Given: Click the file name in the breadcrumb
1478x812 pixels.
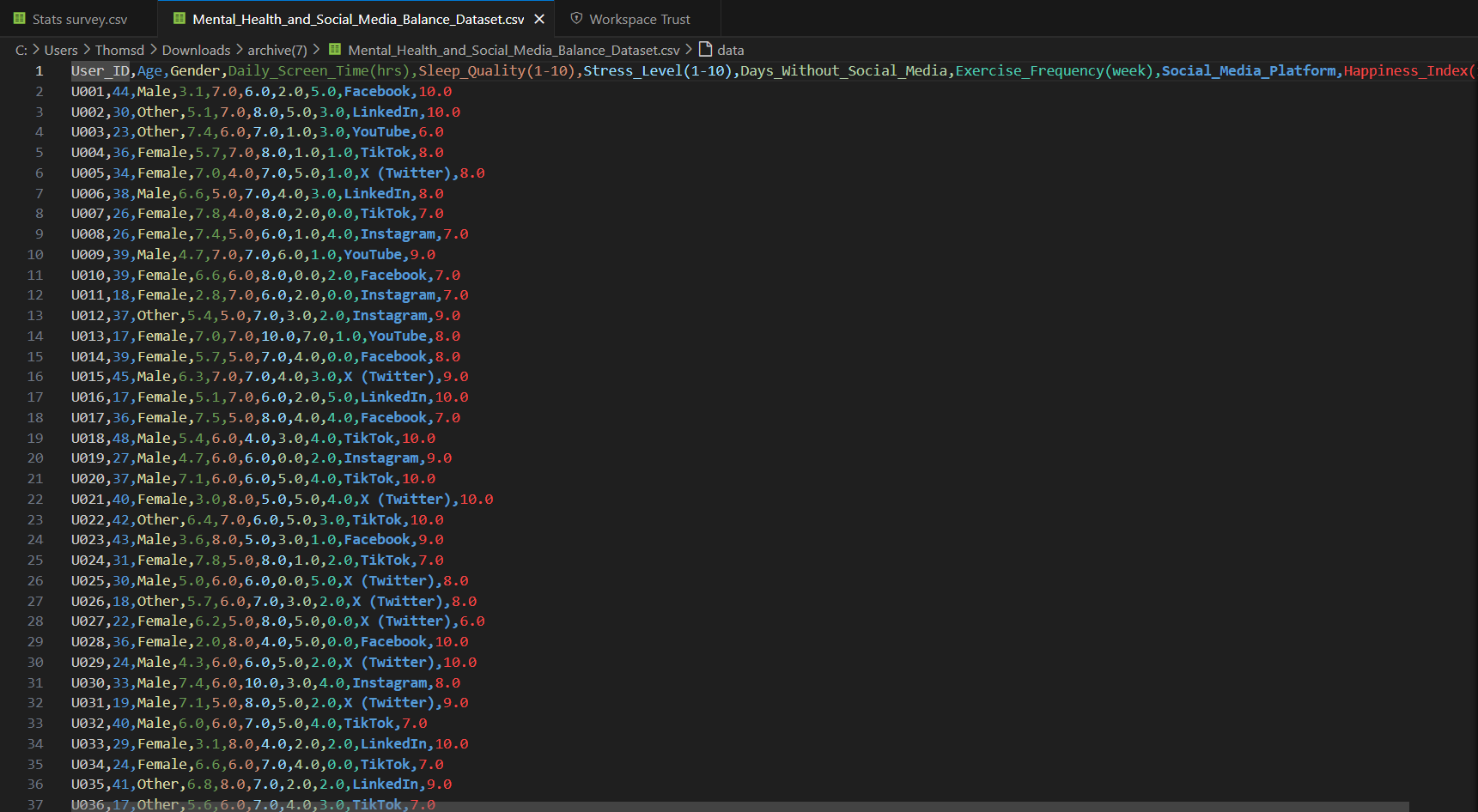Looking at the screenshot, I should point(514,50).
